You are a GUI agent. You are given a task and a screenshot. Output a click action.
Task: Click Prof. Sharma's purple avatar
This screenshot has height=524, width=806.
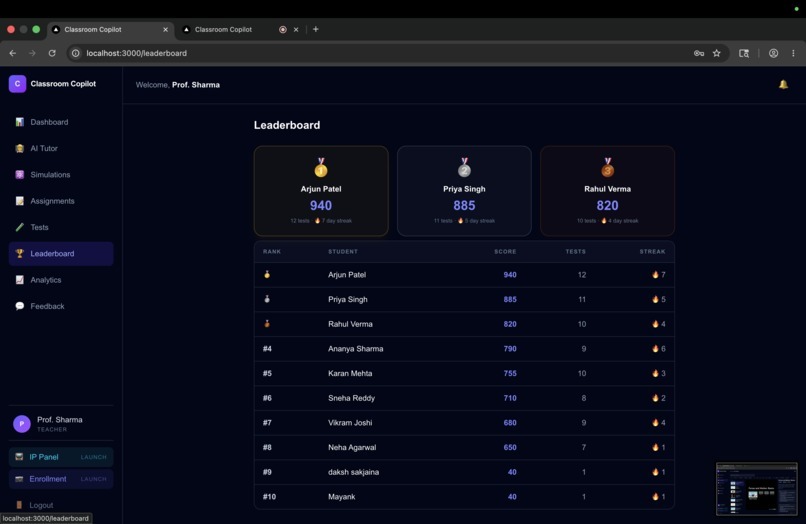22,424
